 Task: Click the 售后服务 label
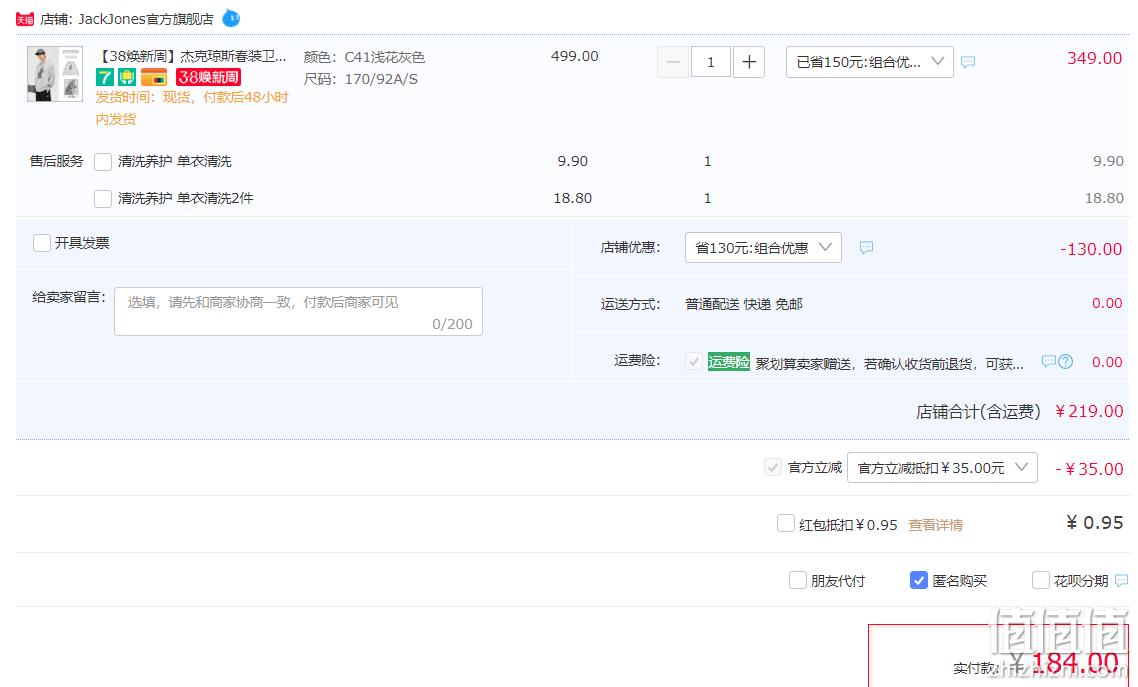click(x=57, y=161)
